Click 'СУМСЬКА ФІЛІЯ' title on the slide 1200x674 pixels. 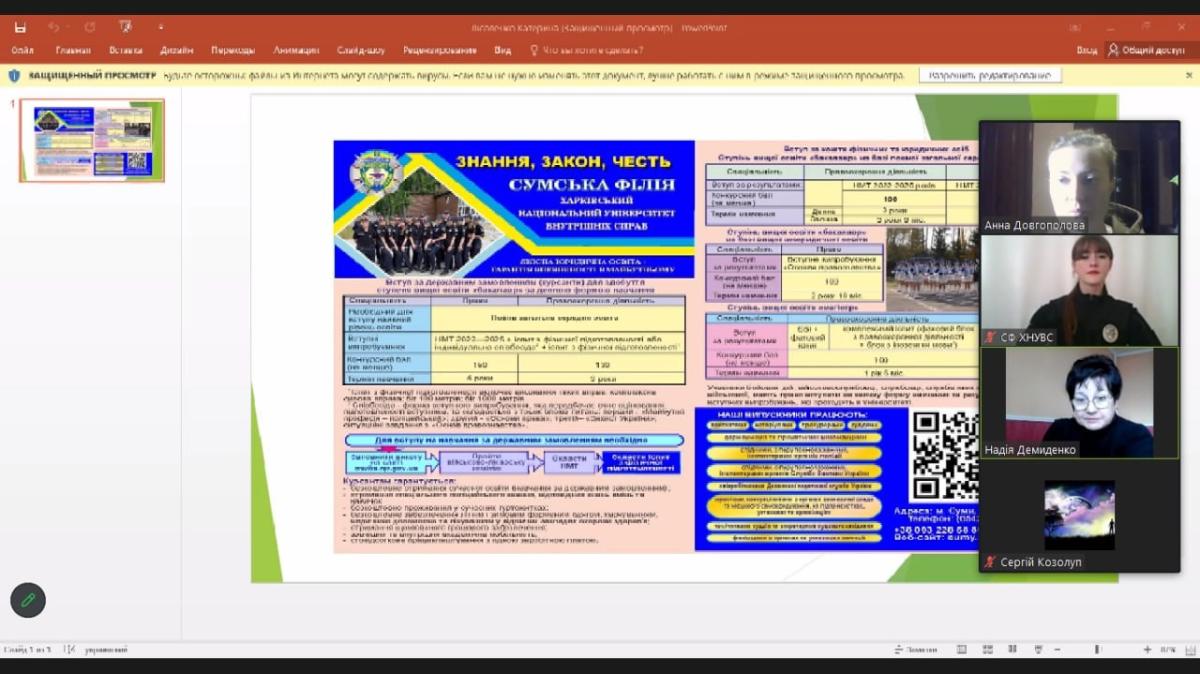point(592,184)
